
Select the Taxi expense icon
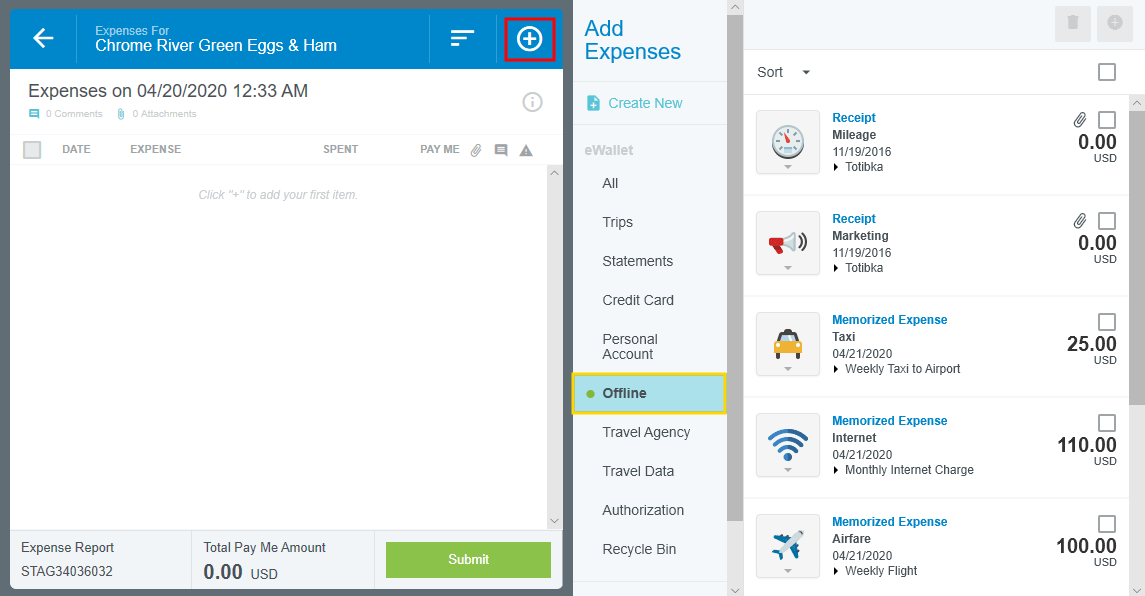point(788,344)
